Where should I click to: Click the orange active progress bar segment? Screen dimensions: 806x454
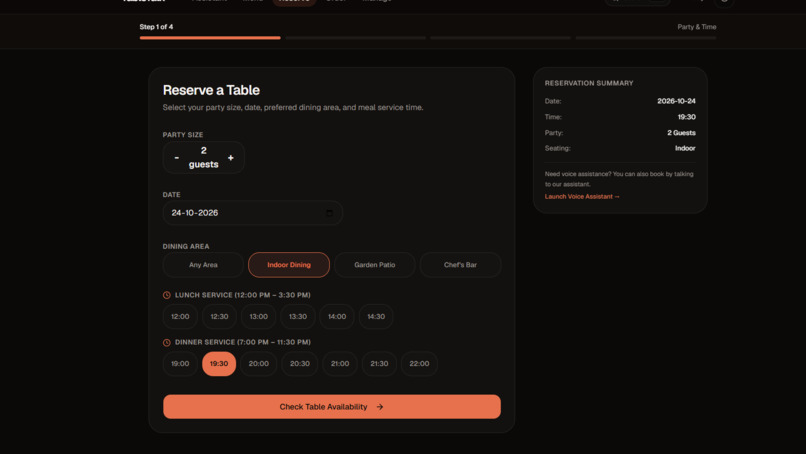pos(210,38)
